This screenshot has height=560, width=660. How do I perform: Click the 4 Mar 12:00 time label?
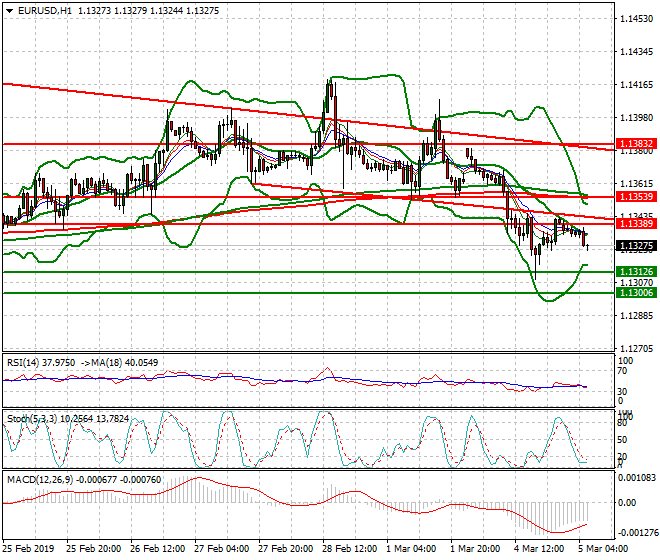click(x=539, y=549)
